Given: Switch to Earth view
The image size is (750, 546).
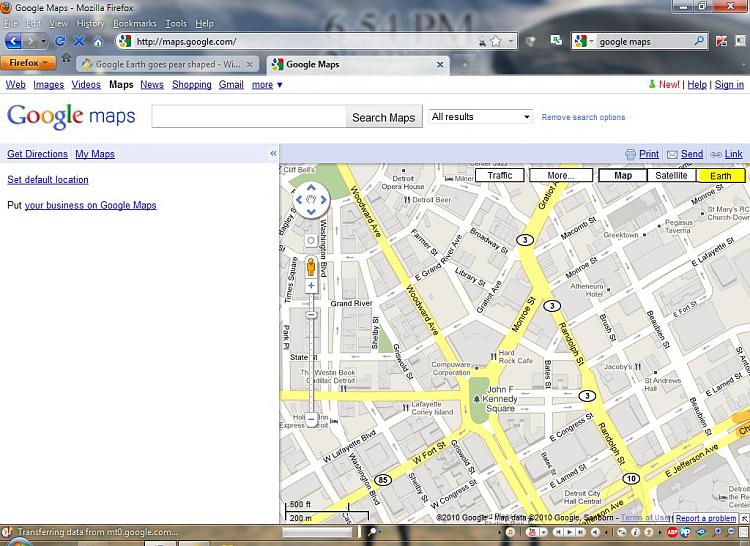Looking at the screenshot, I should pos(720,176).
